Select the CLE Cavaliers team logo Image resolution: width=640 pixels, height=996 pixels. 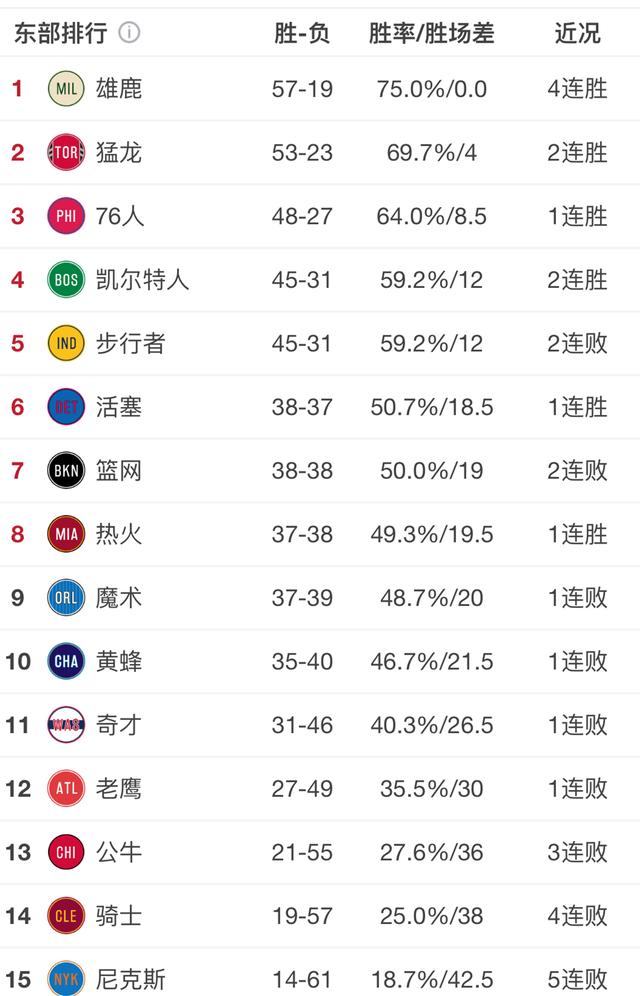click(66, 915)
